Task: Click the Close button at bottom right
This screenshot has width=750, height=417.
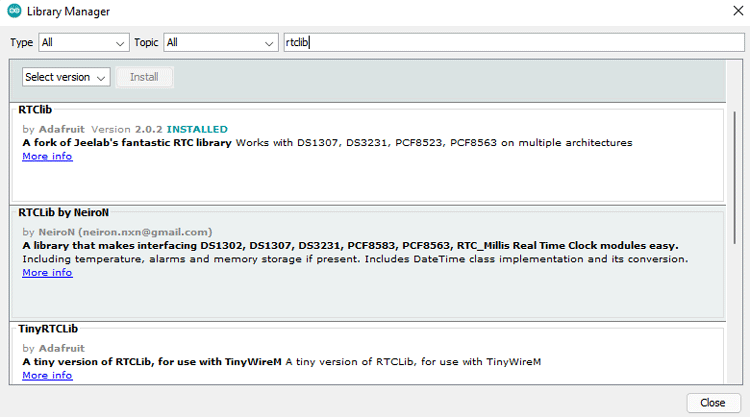Action: pos(713,402)
